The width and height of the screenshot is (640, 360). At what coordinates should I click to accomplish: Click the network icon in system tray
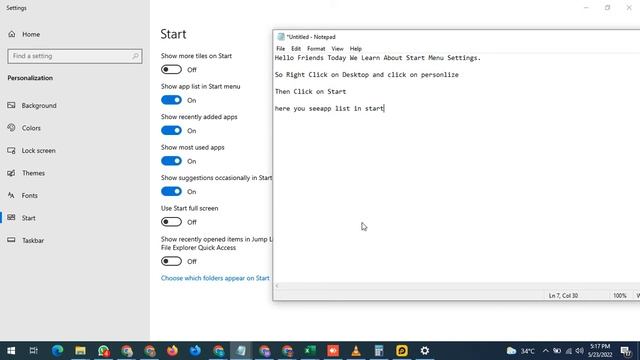click(x=569, y=351)
